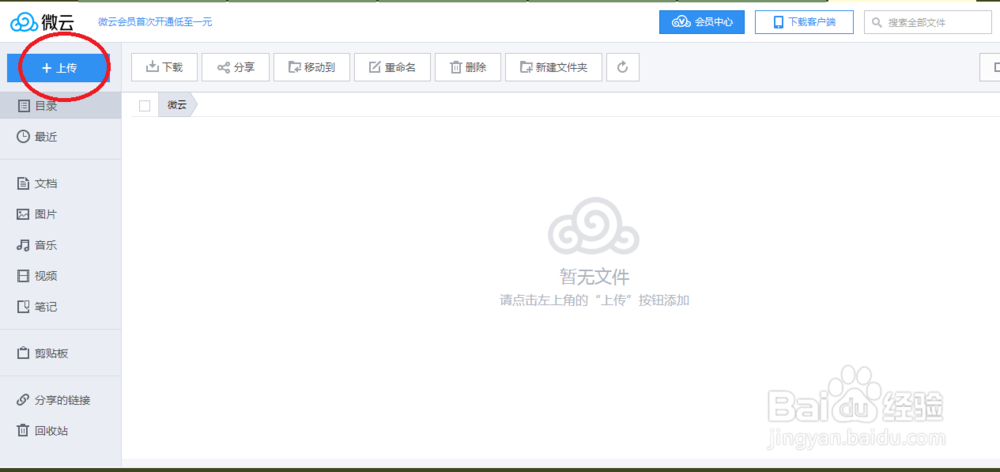
Task: Refresh the file list with the refresh icon
Action: click(x=623, y=67)
